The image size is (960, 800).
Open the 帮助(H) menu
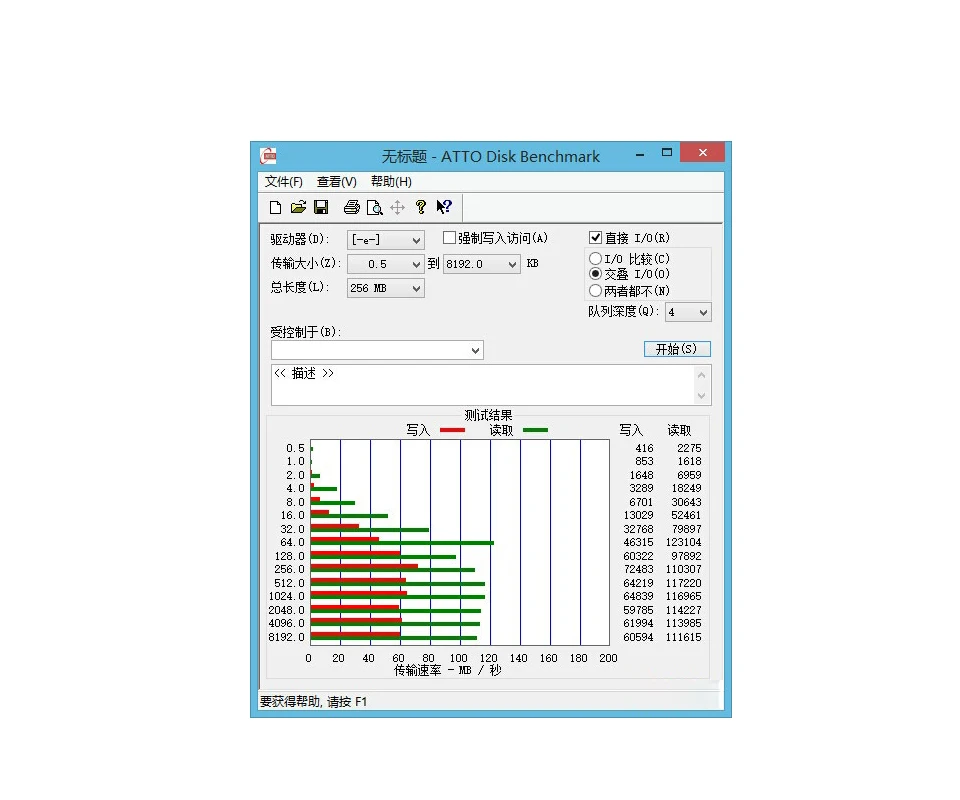[391, 182]
